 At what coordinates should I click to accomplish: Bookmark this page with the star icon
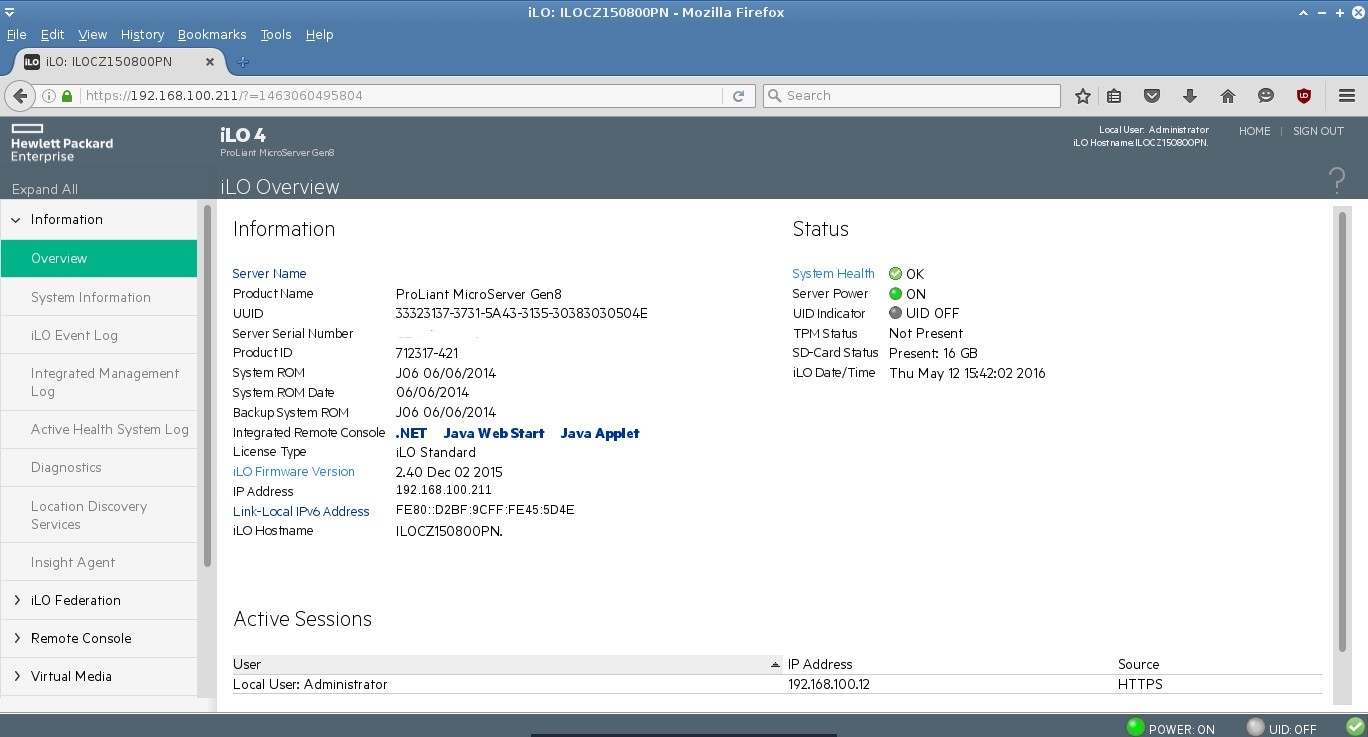pos(1082,96)
